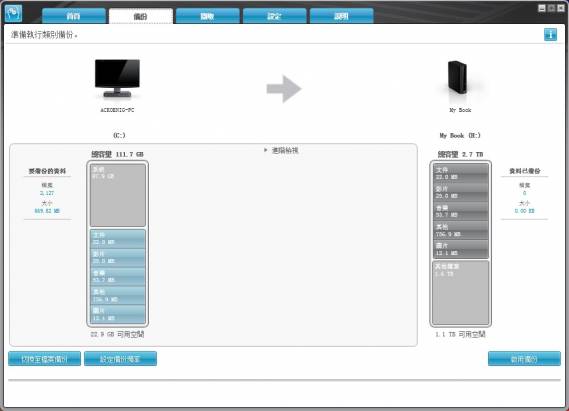Switch to the third tab 擷取
The width and height of the screenshot is (569, 411).
(208, 16)
